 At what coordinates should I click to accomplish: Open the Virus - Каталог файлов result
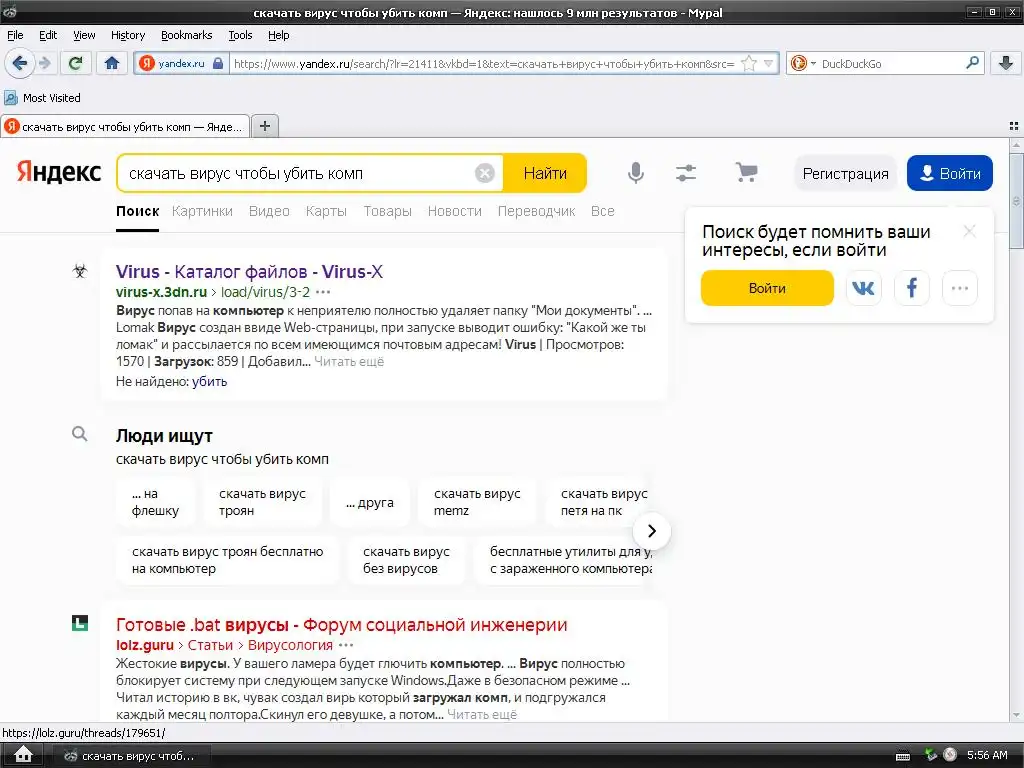tap(249, 271)
